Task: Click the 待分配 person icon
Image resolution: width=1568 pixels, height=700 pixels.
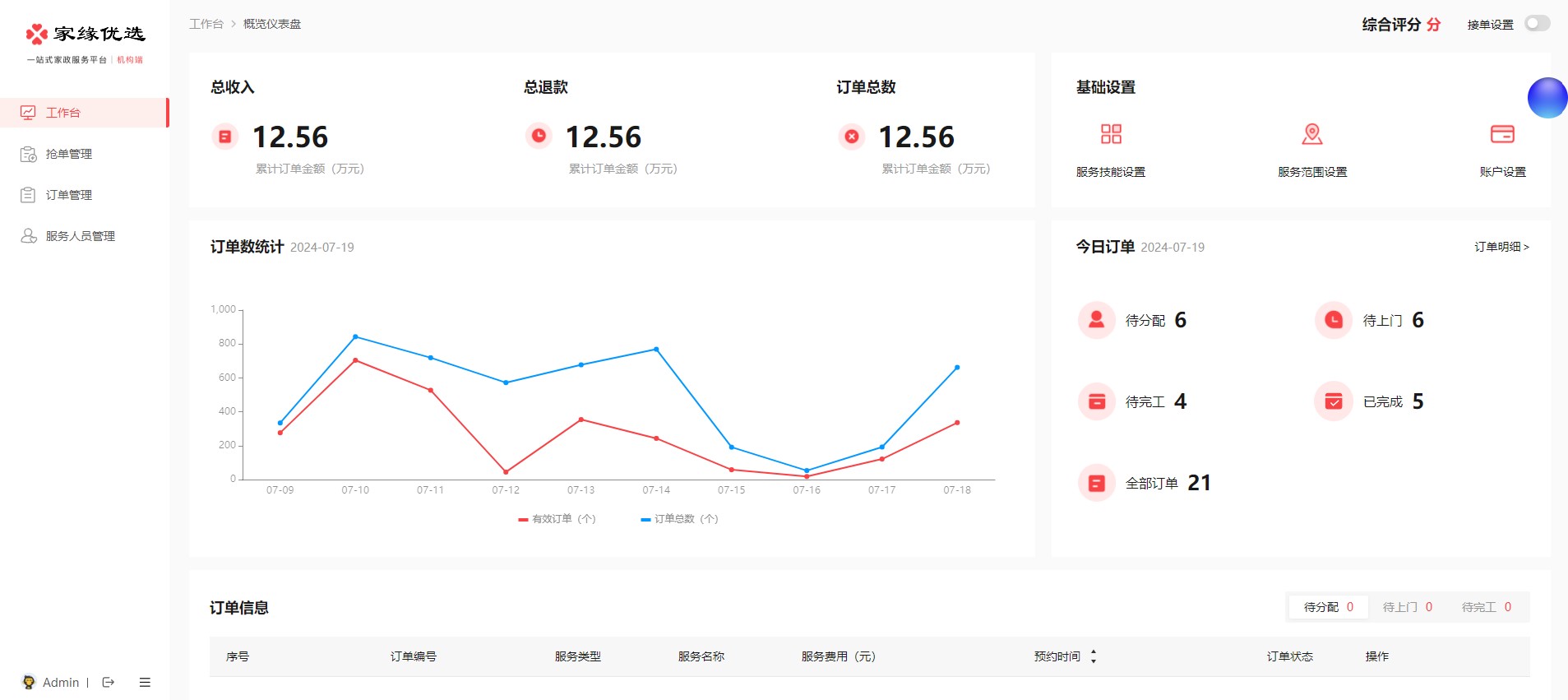Action: 1097,320
